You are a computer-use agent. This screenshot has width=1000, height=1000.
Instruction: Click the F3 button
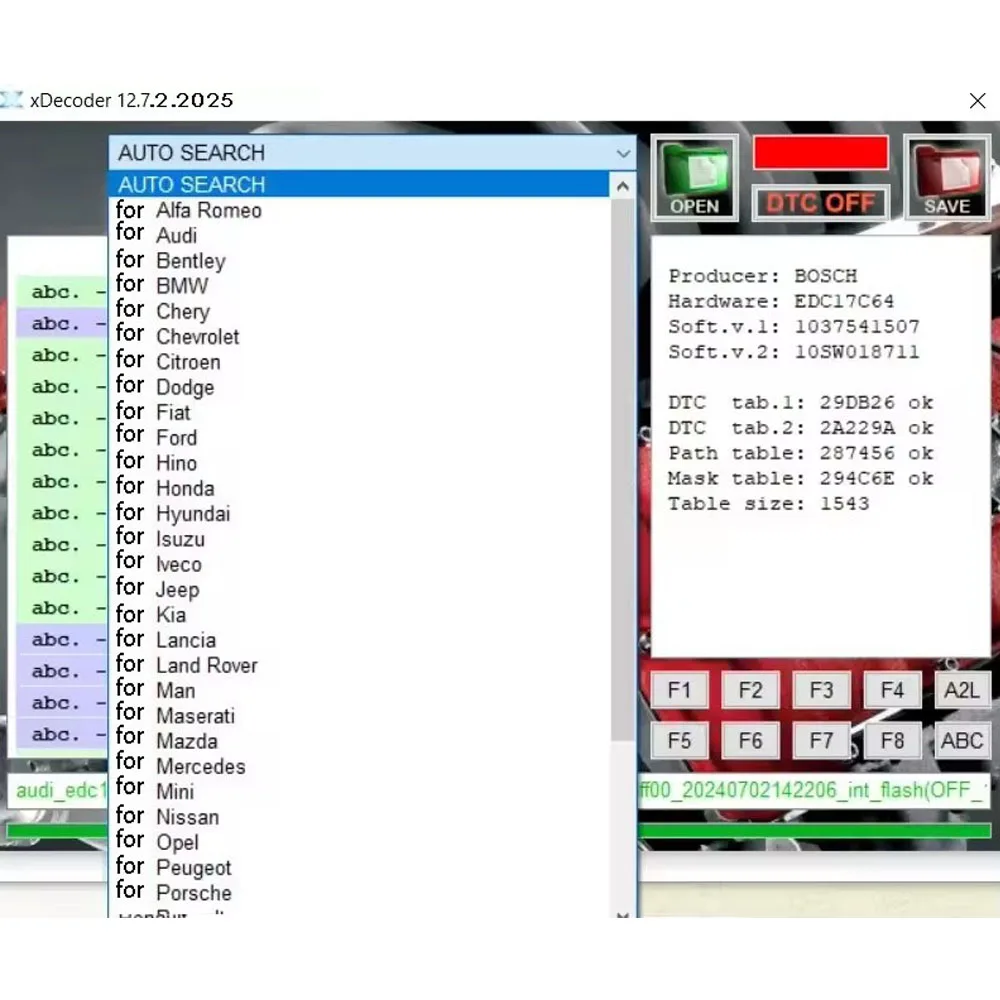click(x=821, y=690)
